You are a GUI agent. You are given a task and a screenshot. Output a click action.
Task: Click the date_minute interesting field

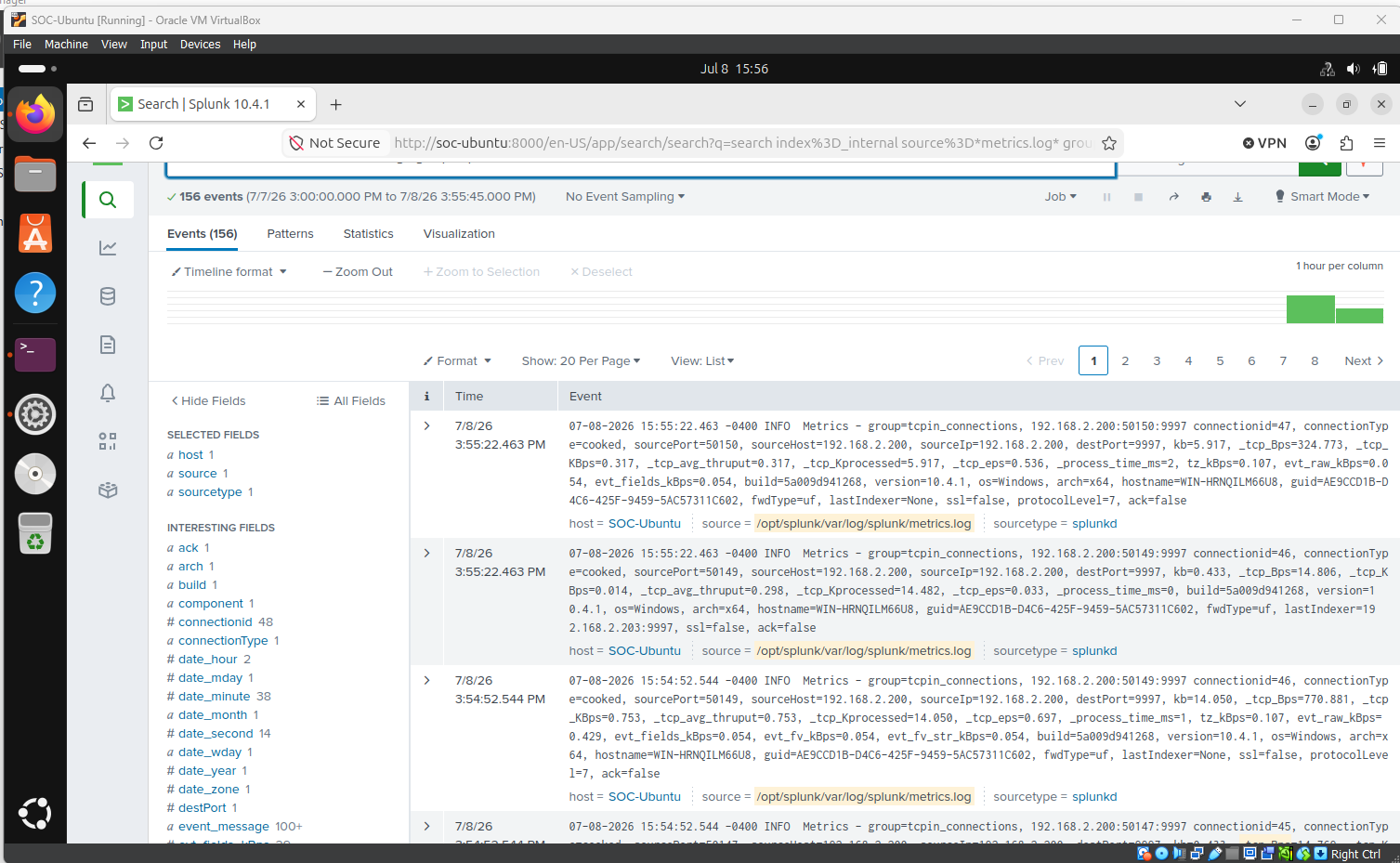[x=215, y=697]
